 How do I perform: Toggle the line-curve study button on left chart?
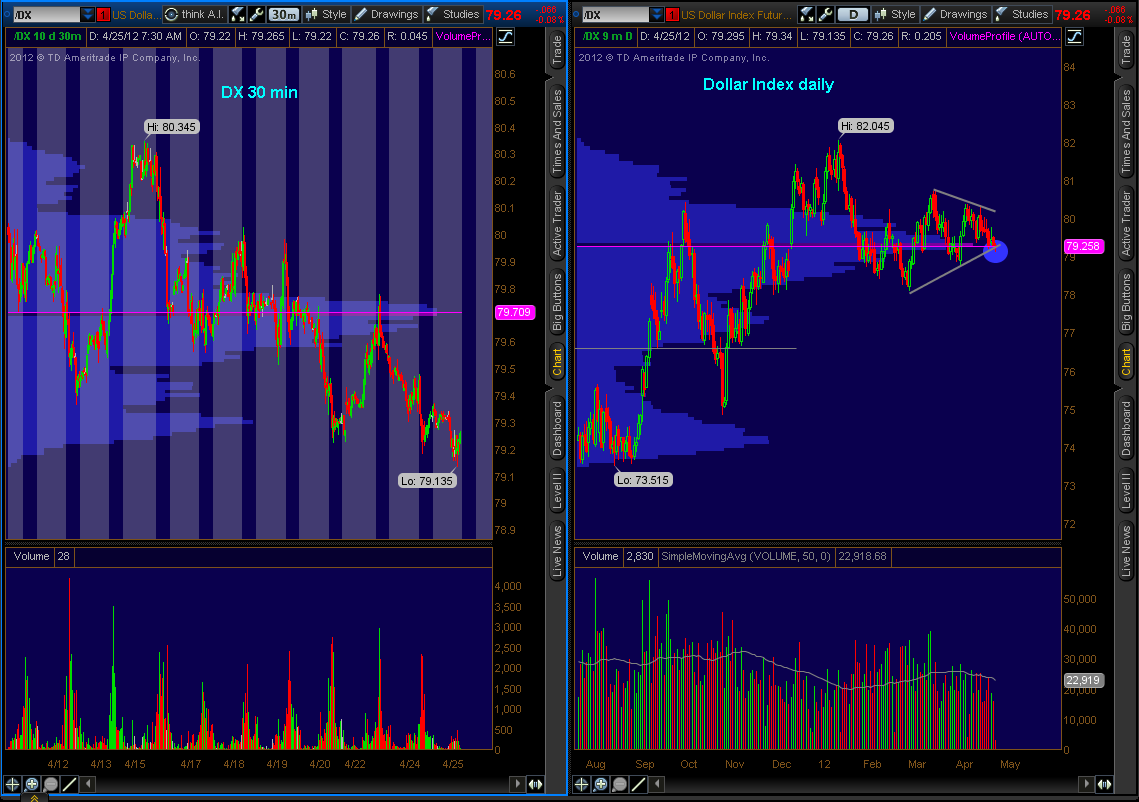[x=504, y=36]
